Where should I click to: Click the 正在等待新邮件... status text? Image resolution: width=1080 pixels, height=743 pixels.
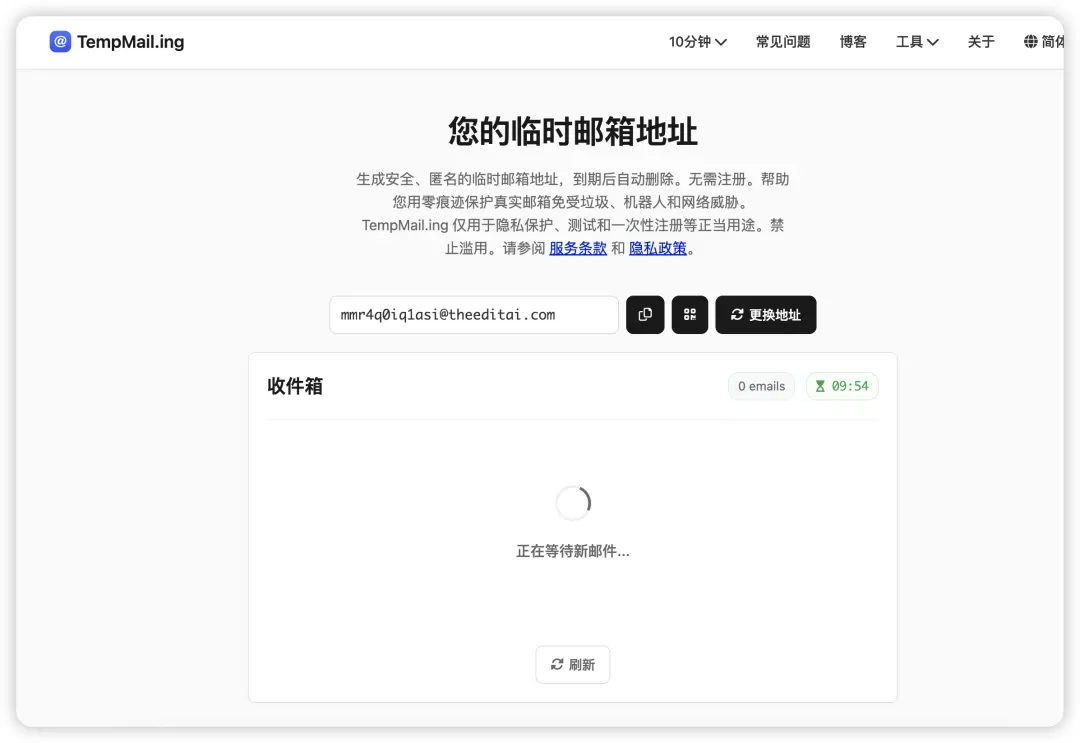pyautogui.click(x=572, y=552)
